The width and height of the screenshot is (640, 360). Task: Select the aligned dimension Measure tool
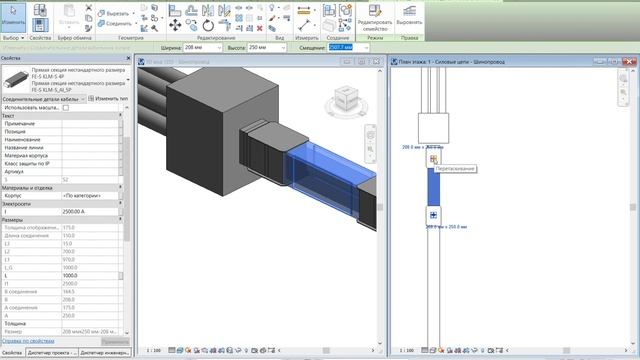tap(304, 11)
